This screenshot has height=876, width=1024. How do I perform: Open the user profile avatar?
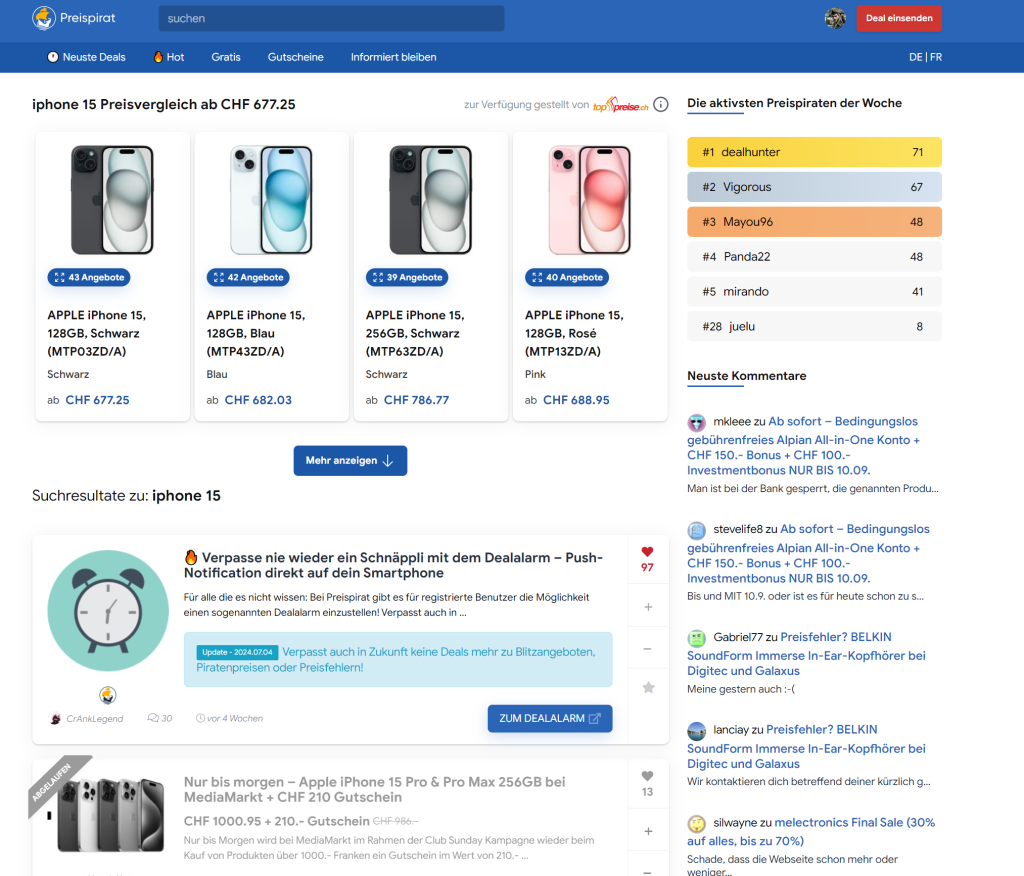[x=835, y=18]
